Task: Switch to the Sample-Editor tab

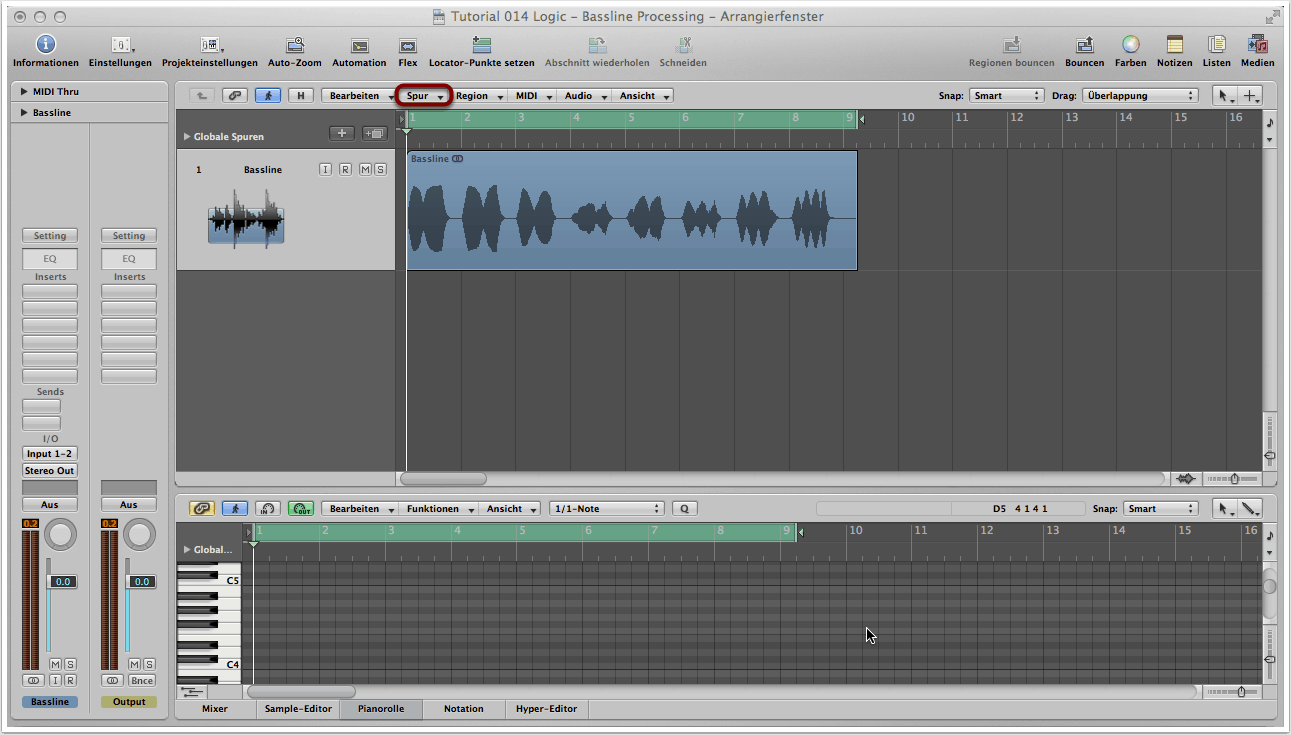Action: (298, 709)
